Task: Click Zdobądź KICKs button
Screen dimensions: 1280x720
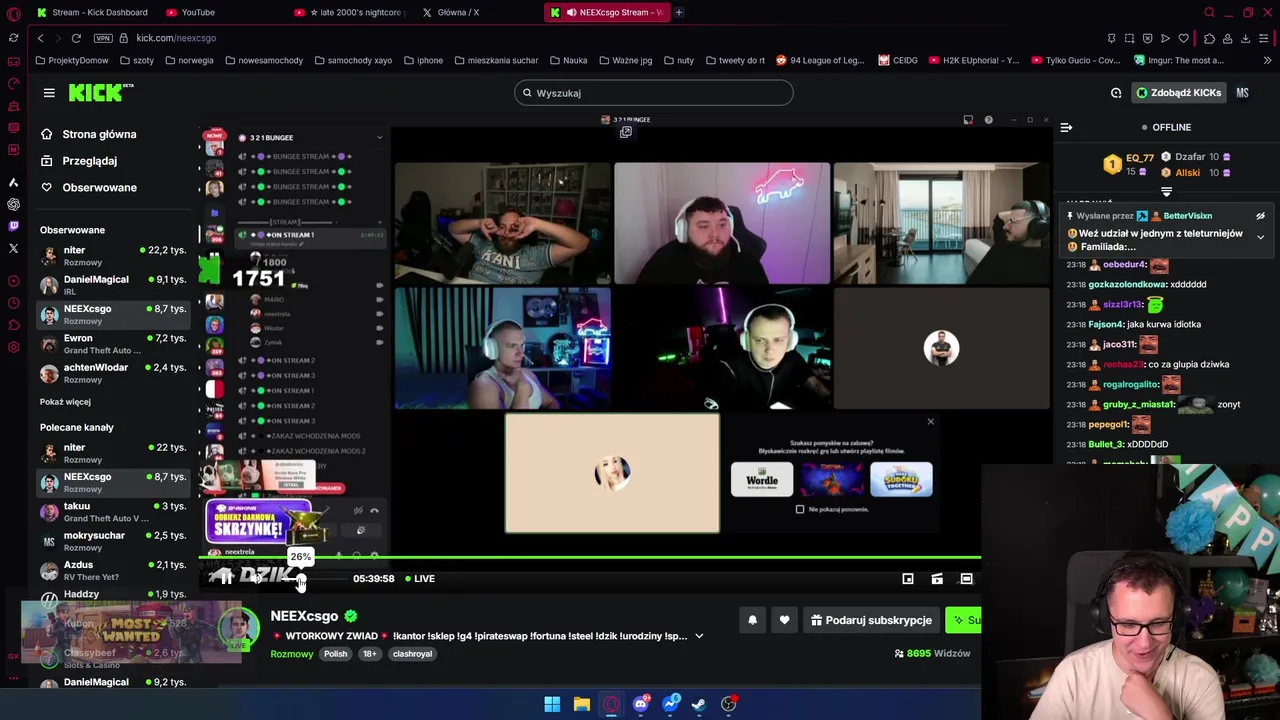Action: tap(1178, 93)
